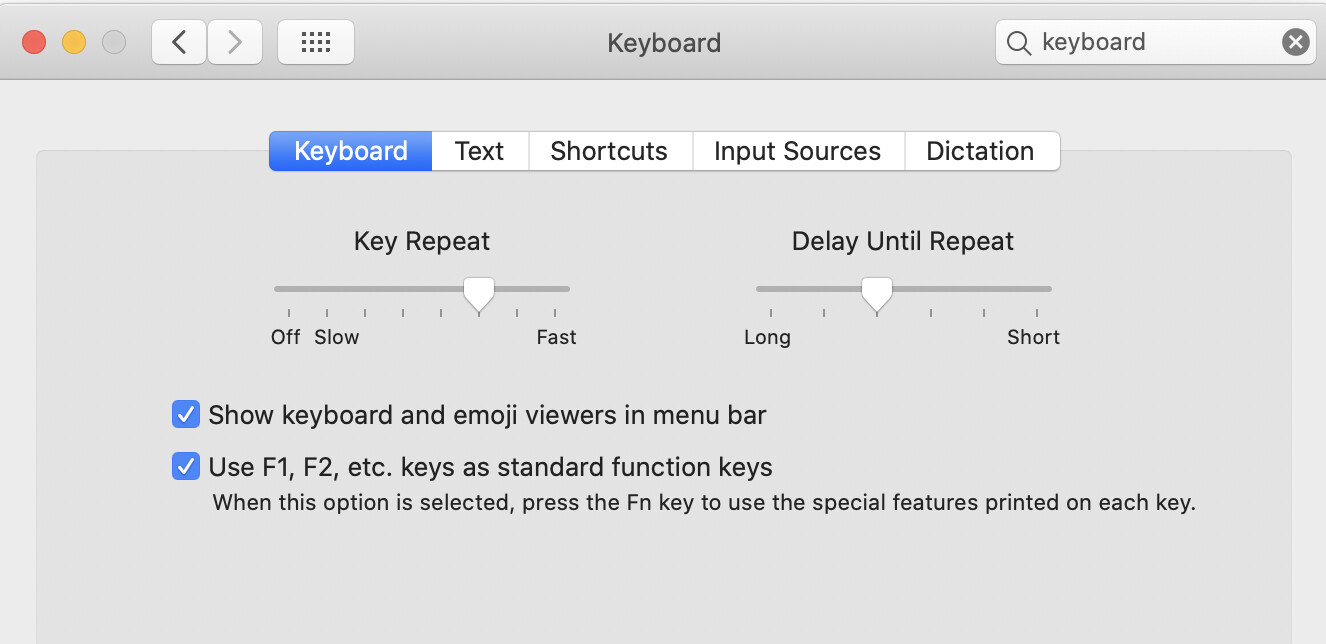
Task: Switch to the Input Sources tab
Action: 798,151
